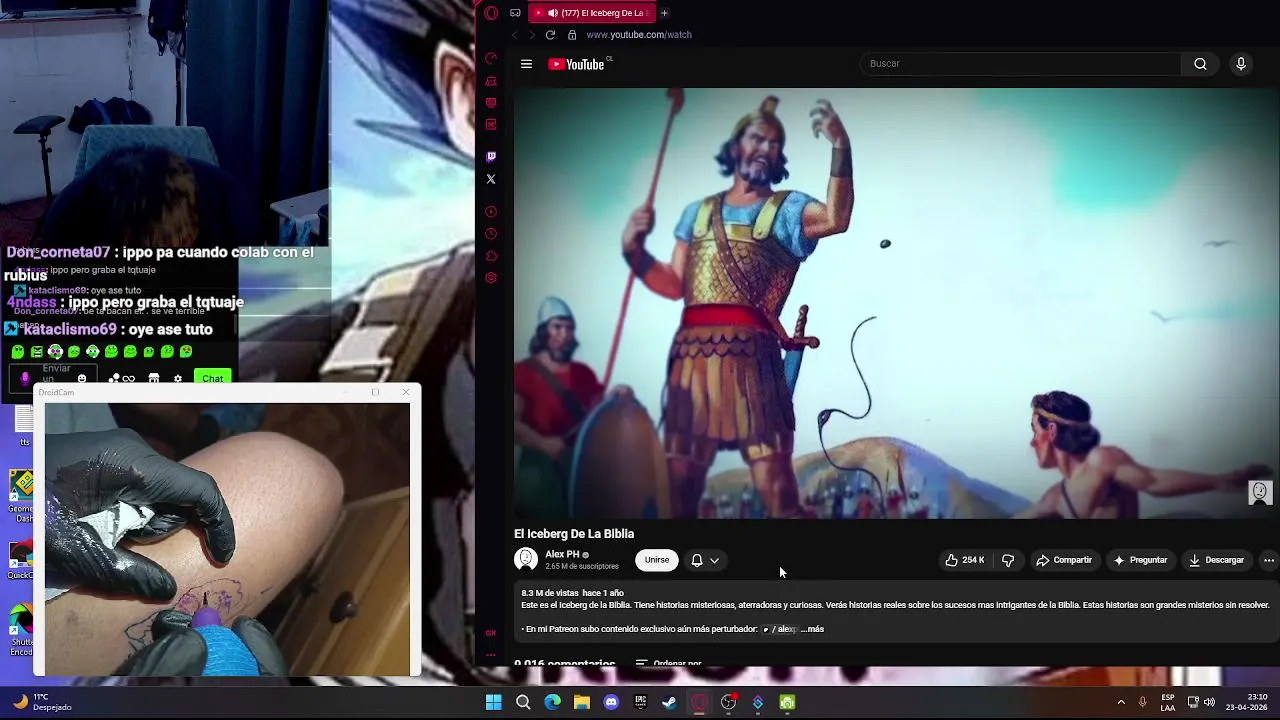This screenshot has width=1280, height=720.
Task: Open channel points store icon in chat
Action: pyautogui.click(x=154, y=379)
